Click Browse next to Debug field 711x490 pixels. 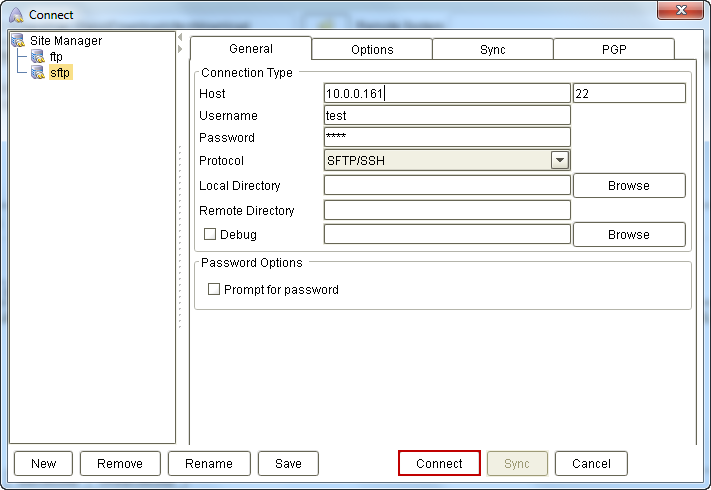628,235
